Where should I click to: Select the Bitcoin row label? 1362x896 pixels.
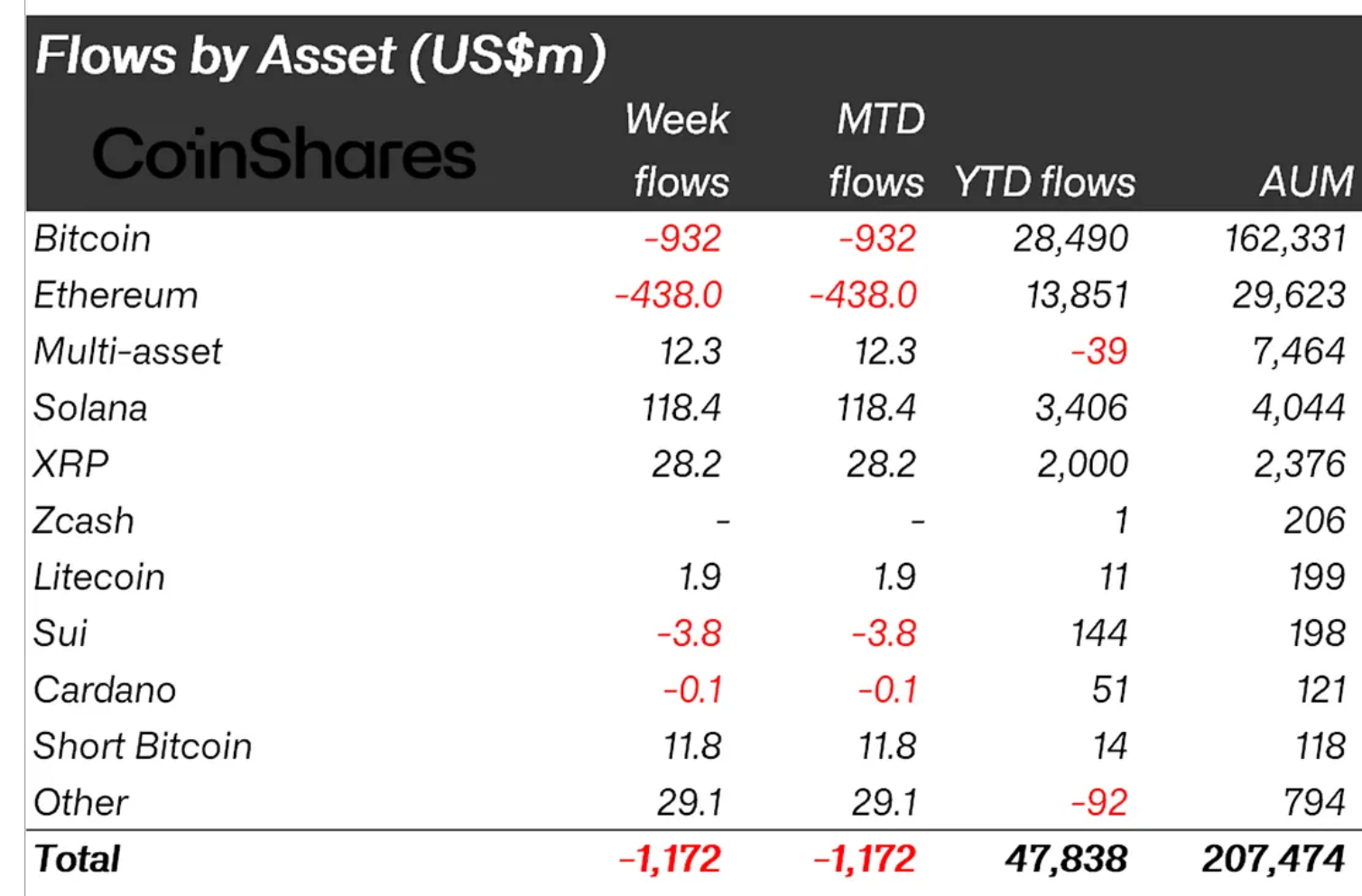coord(92,239)
